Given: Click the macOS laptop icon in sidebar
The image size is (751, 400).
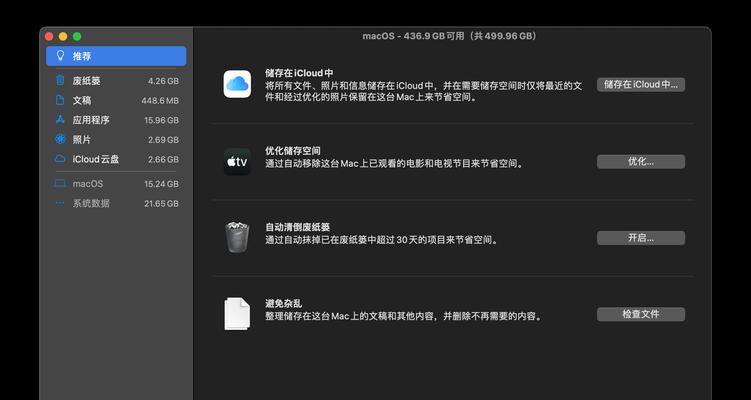Looking at the screenshot, I should coord(60,183).
